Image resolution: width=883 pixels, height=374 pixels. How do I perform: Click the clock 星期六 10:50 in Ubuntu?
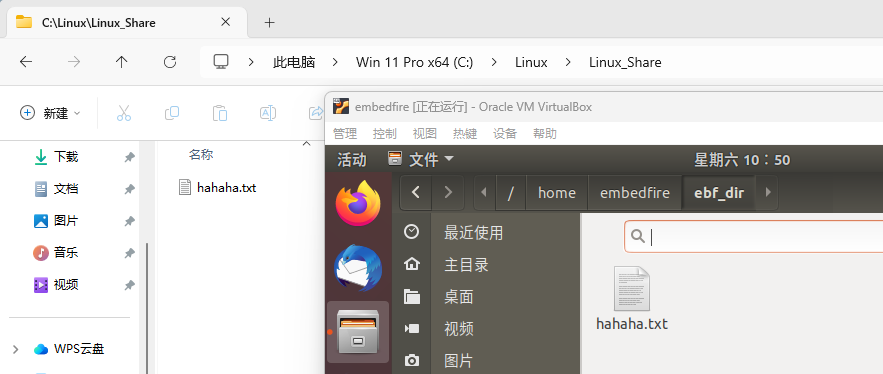point(742,160)
